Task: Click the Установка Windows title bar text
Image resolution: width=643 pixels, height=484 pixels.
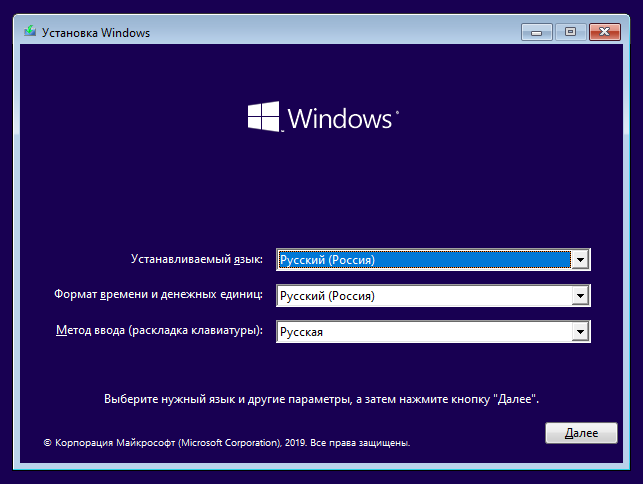Action: click(96, 33)
